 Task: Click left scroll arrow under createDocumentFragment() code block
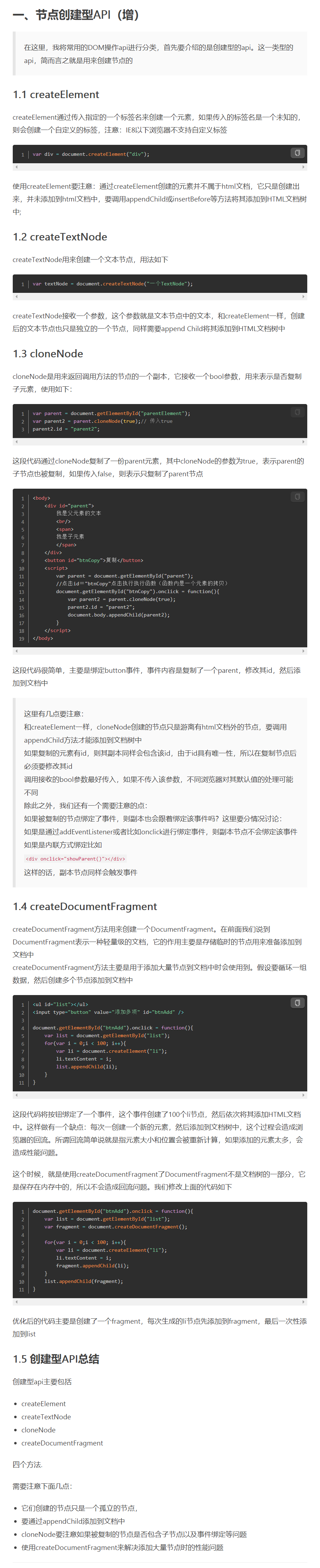tap(16, 1302)
